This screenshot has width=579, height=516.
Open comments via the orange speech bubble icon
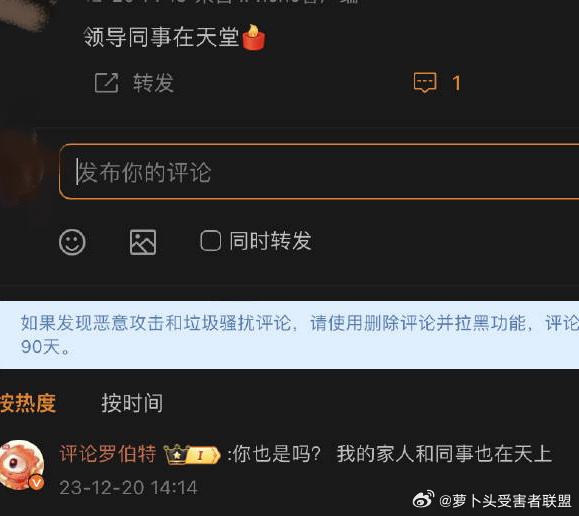[425, 82]
